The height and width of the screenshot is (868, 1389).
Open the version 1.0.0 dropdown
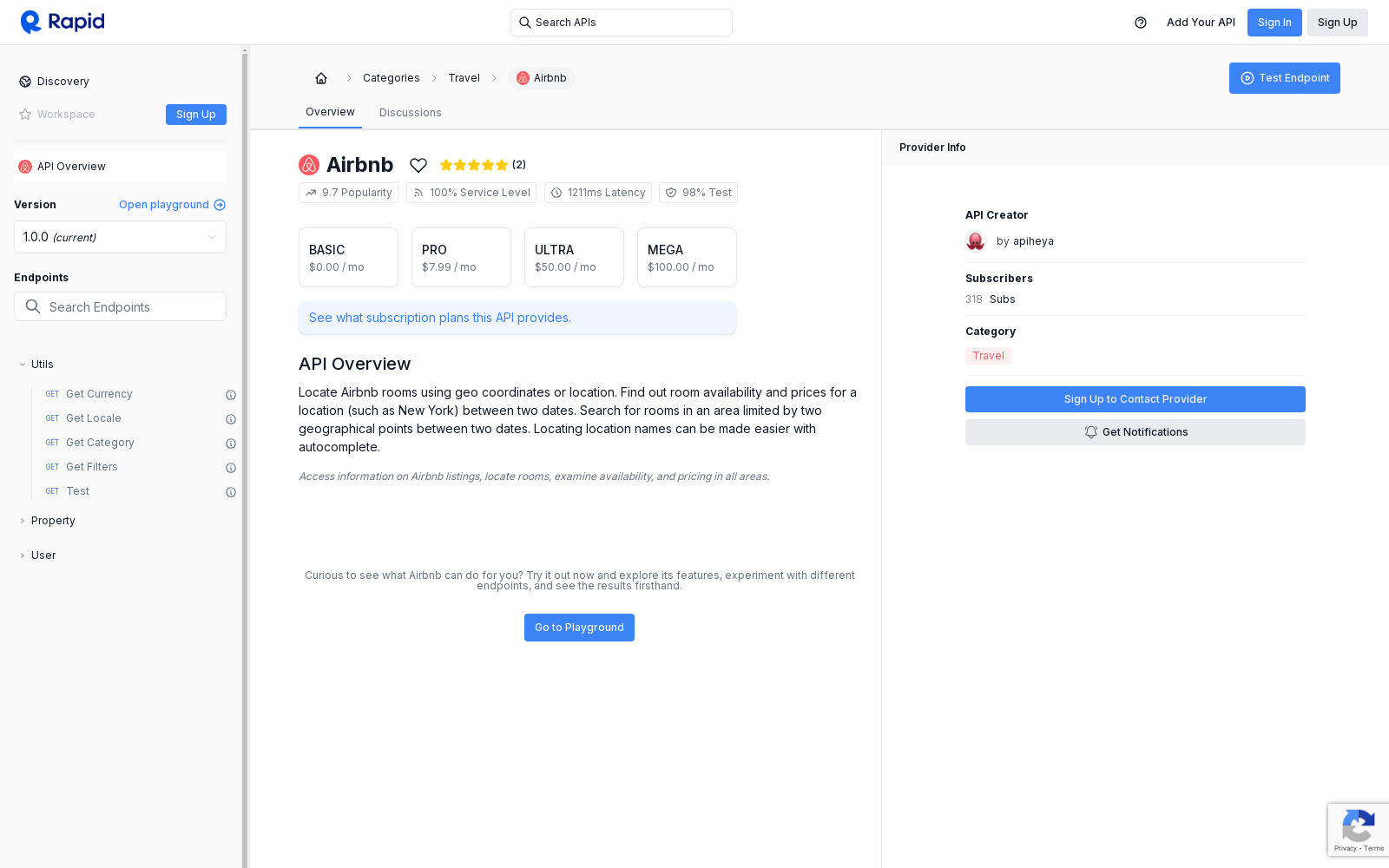tap(120, 237)
